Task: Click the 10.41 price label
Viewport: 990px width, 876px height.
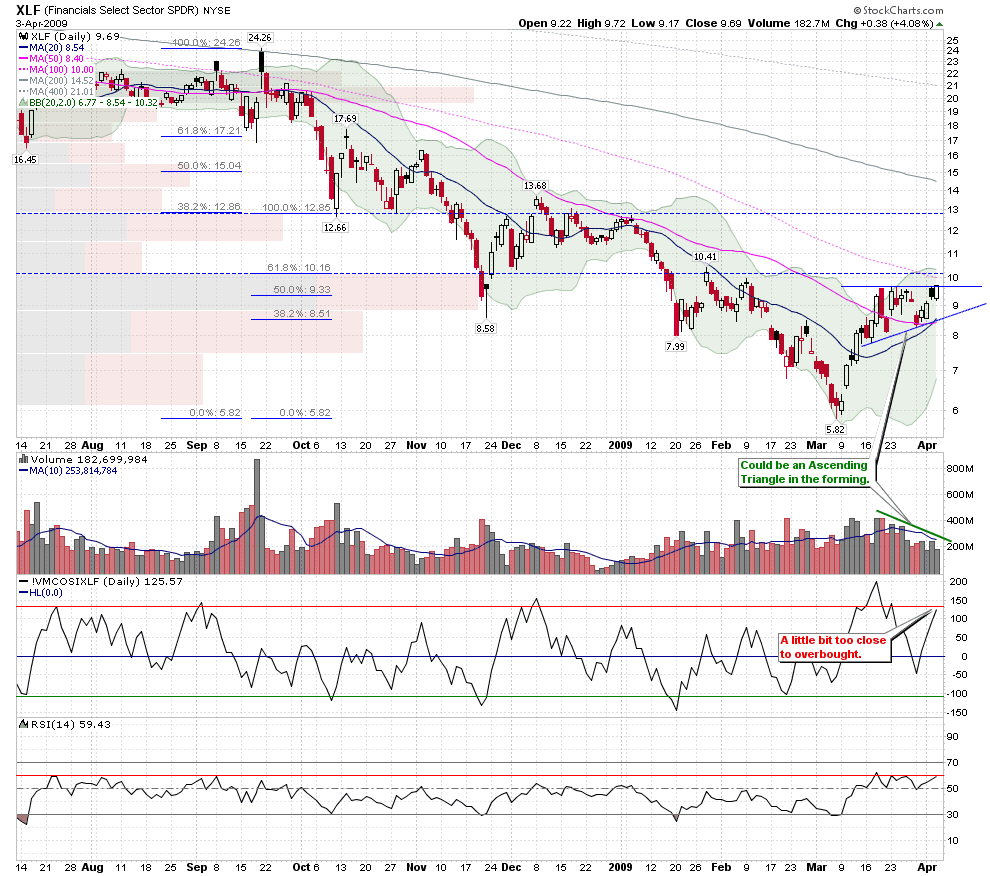Action: (705, 256)
